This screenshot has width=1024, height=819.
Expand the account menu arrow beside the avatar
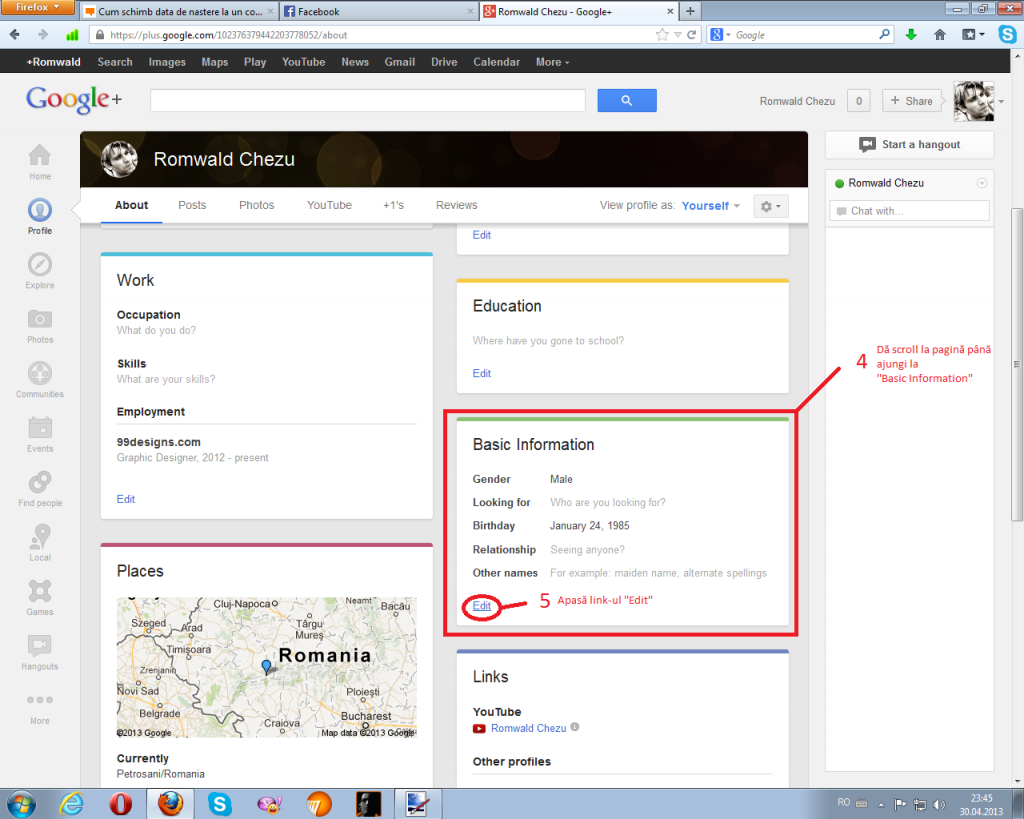point(1000,101)
